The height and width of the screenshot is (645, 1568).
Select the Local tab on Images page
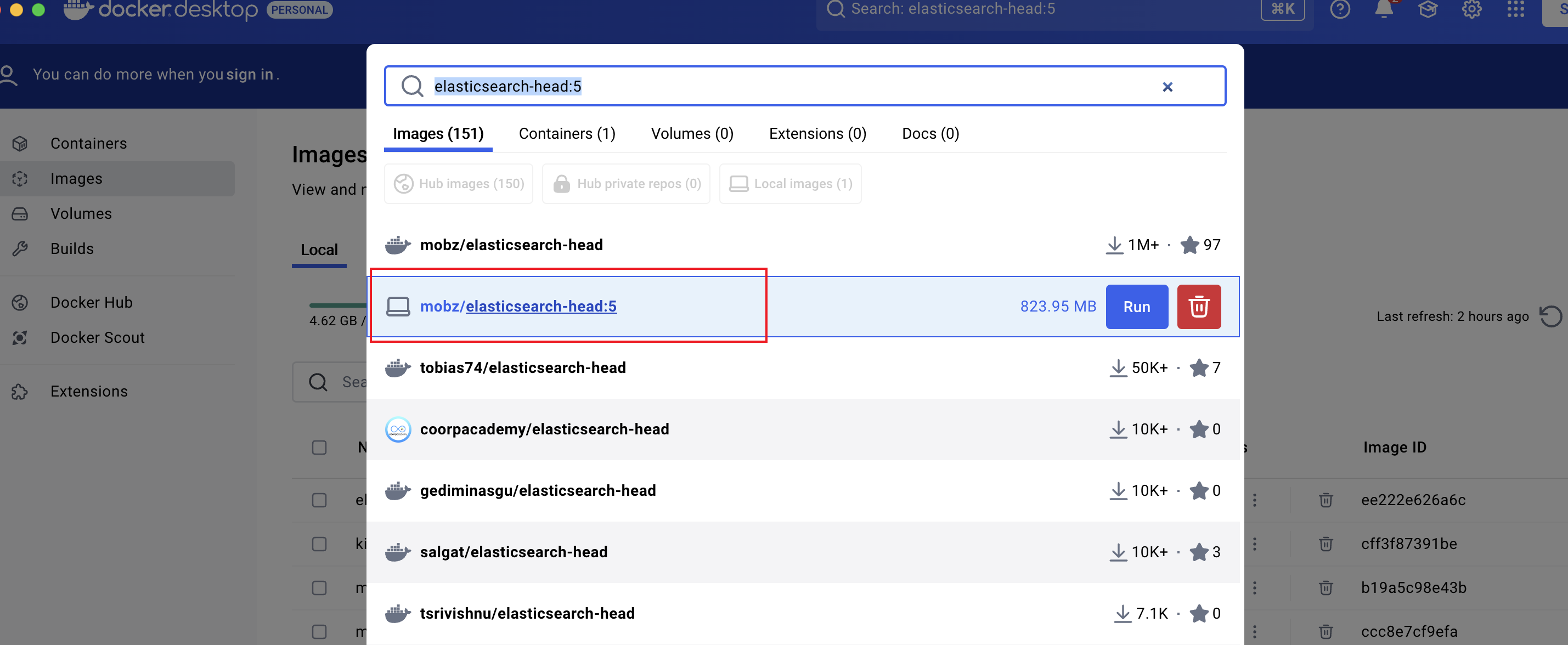319,250
